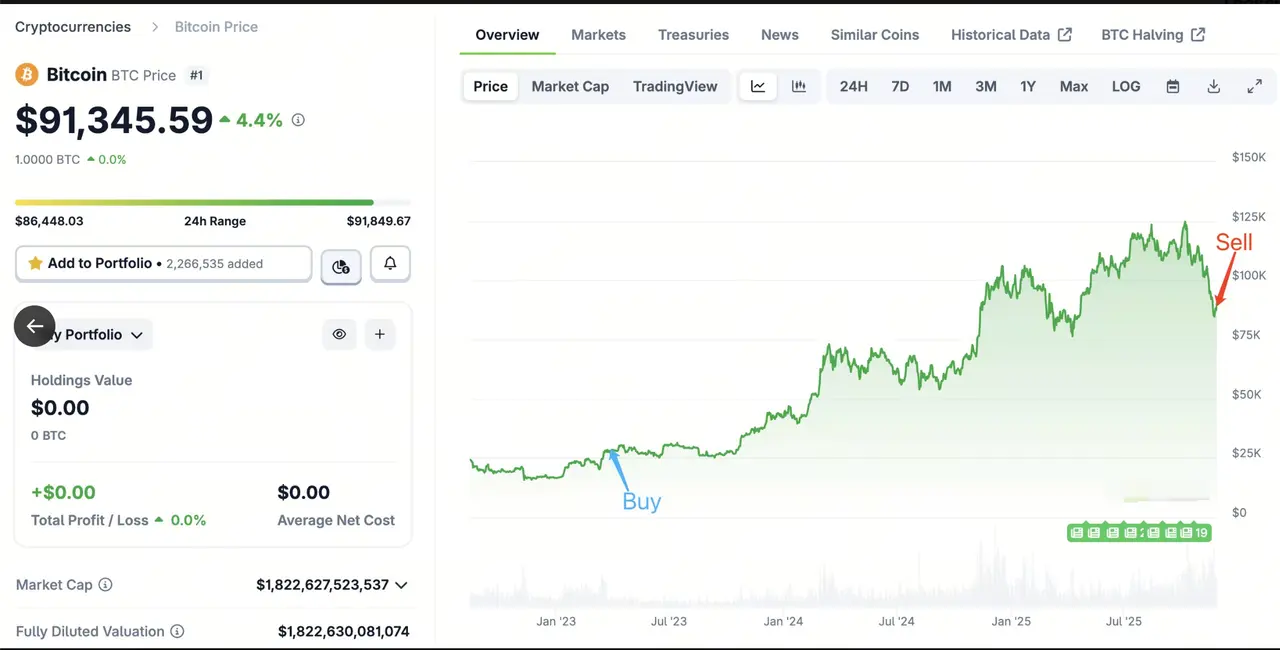Open the Cryptocurrencies breadcrumb link
The image size is (1280, 650).
coord(73,27)
